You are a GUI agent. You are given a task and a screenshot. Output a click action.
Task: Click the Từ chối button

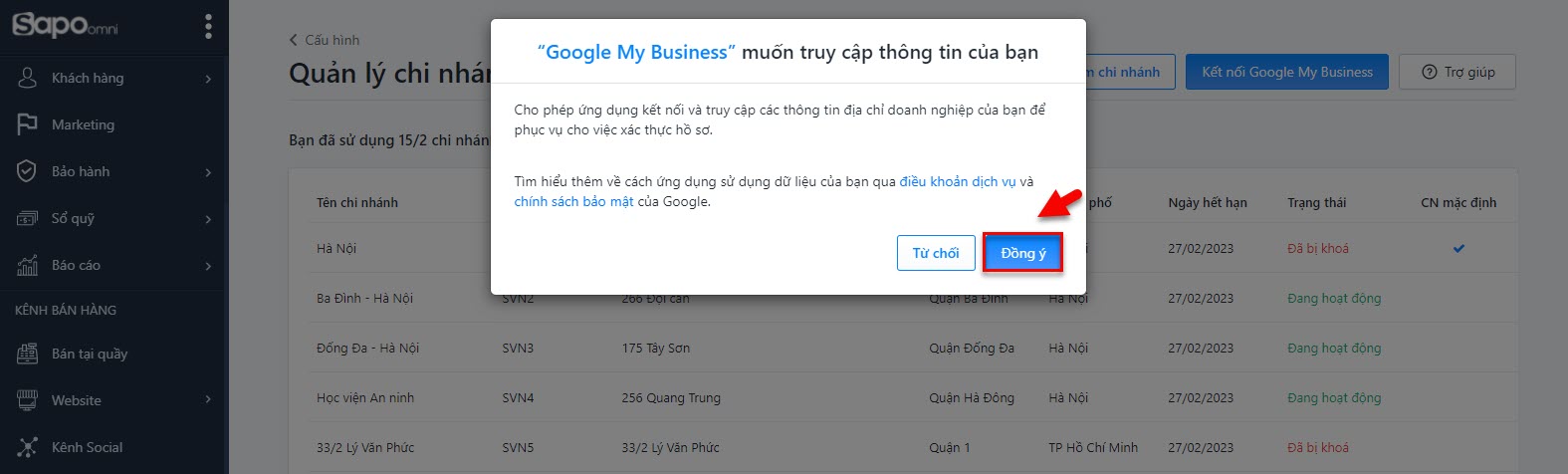click(936, 253)
